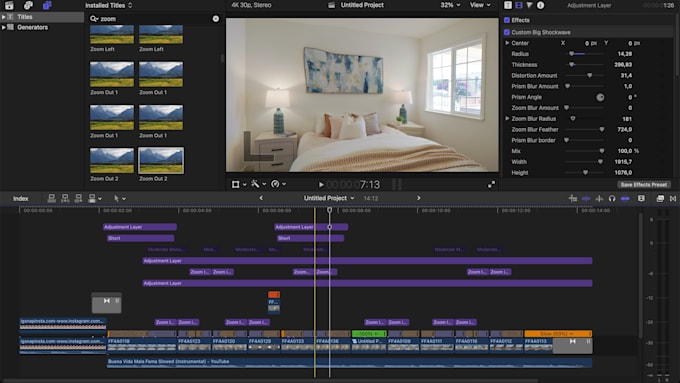Play the video in the viewer

[x=321, y=185]
